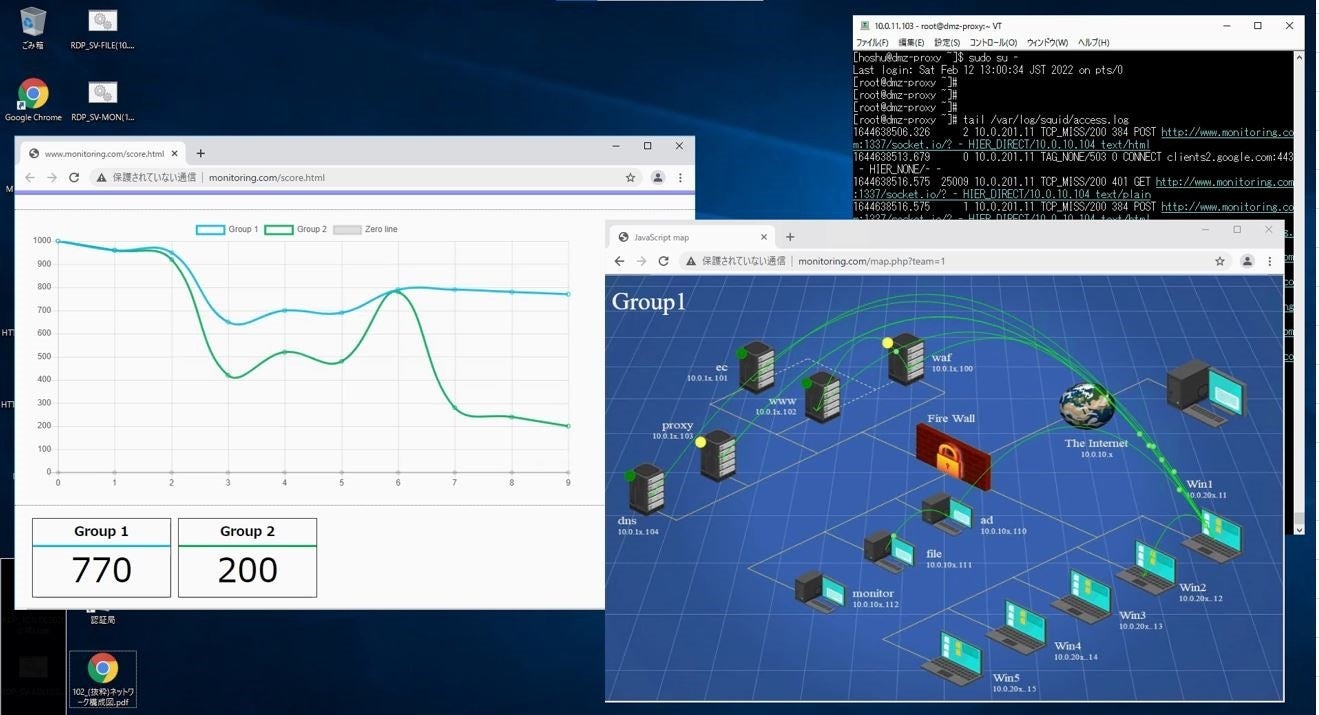Select the dns server icon

tap(646, 489)
